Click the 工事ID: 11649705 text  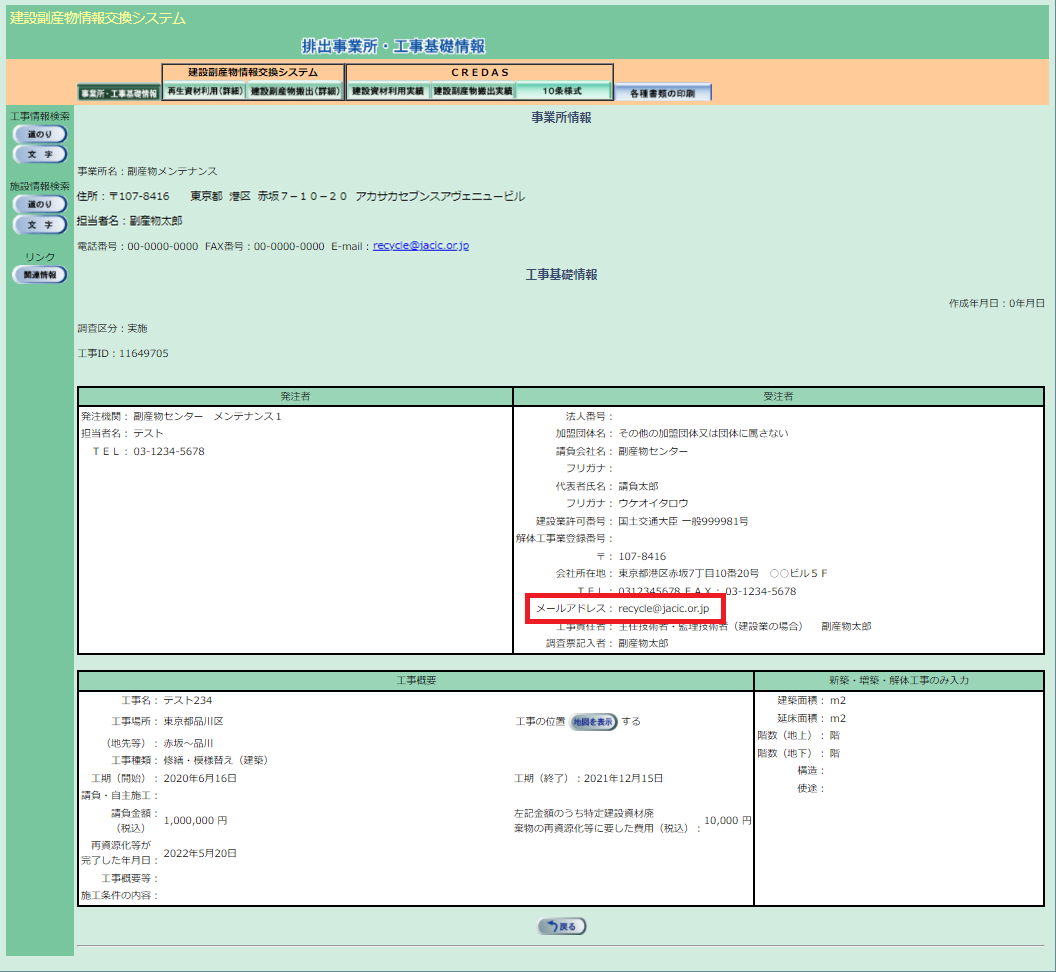pyautogui.click(x=123, y=353)
